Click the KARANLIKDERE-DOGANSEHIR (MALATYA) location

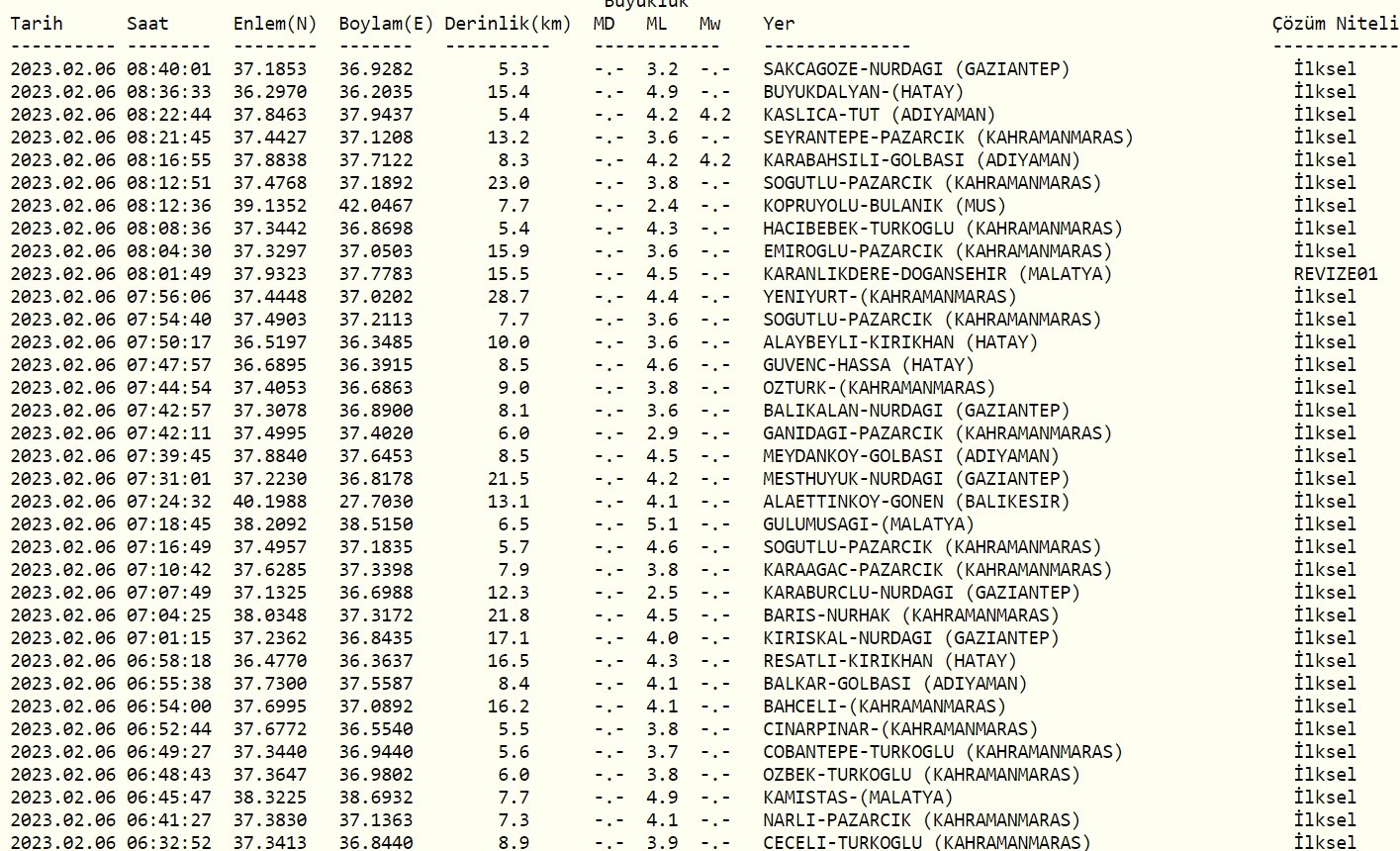tap(937, 274)
